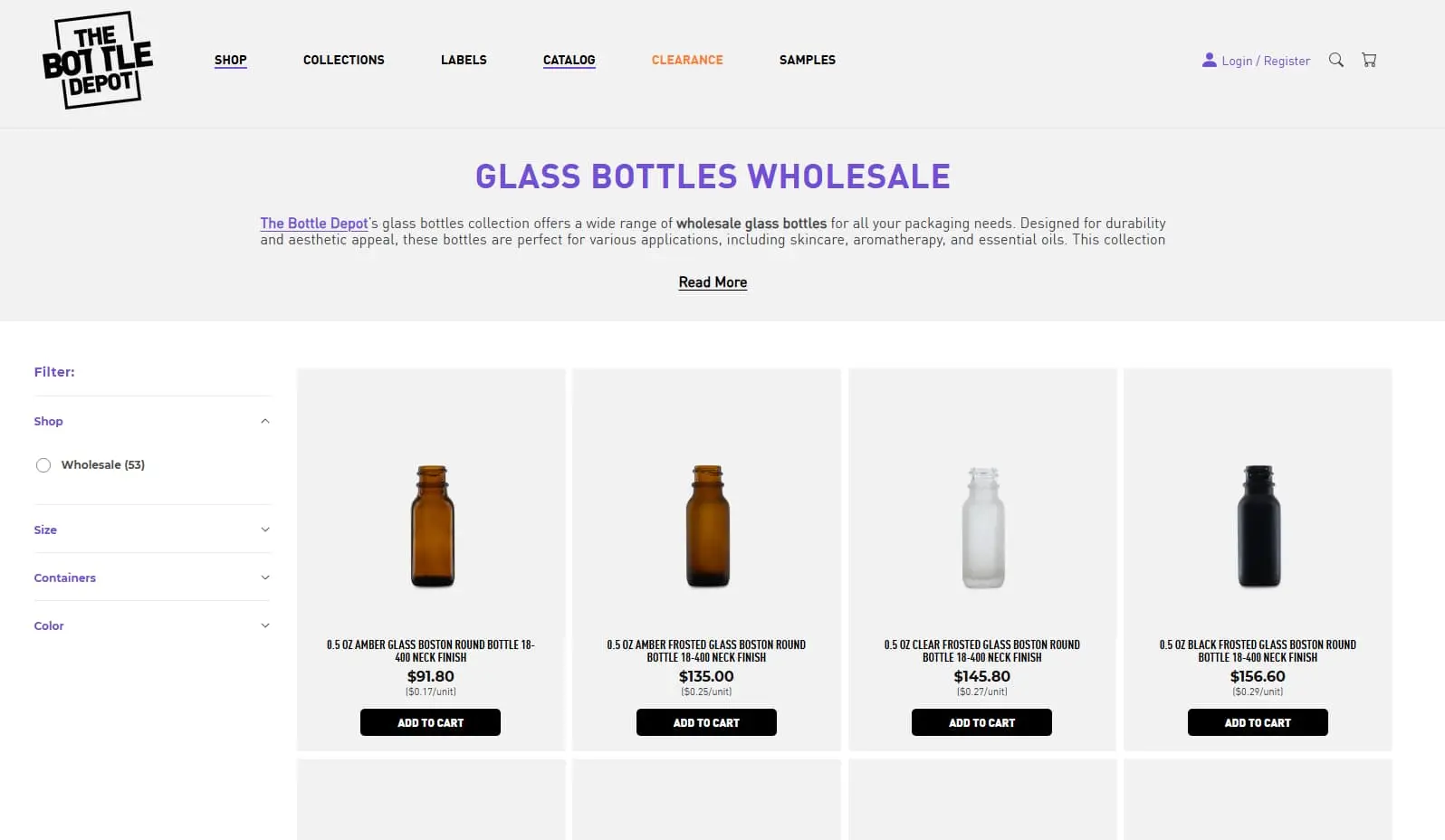The image size is (1445, 840).
Task: Open the amber frosted bottle product title
Action: coord(706,651)
